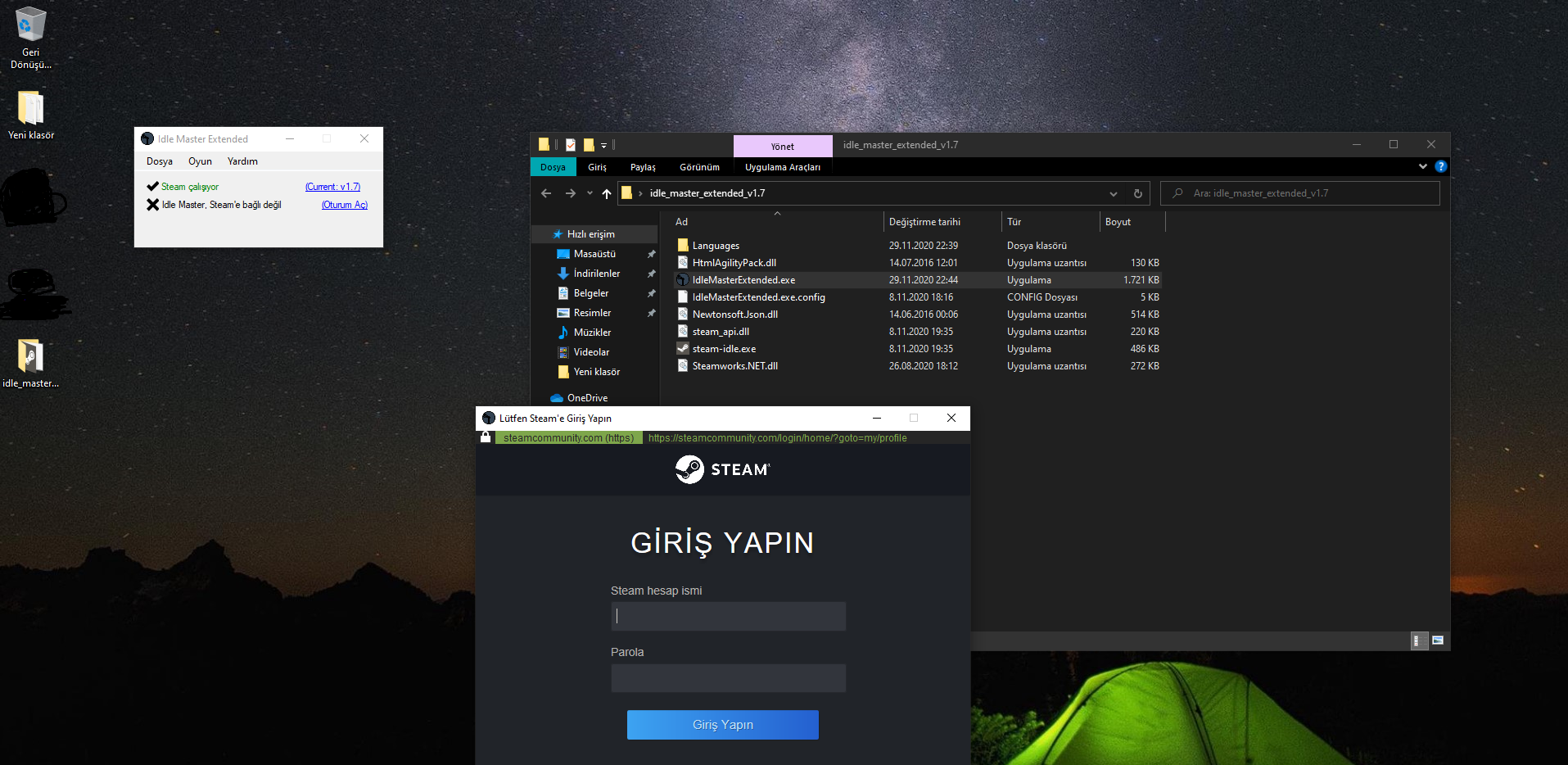Screen dimensions: 1568x765
Task: Open the Uygulama Araçları ribbon tab
Action: click(x=783, y=167)
